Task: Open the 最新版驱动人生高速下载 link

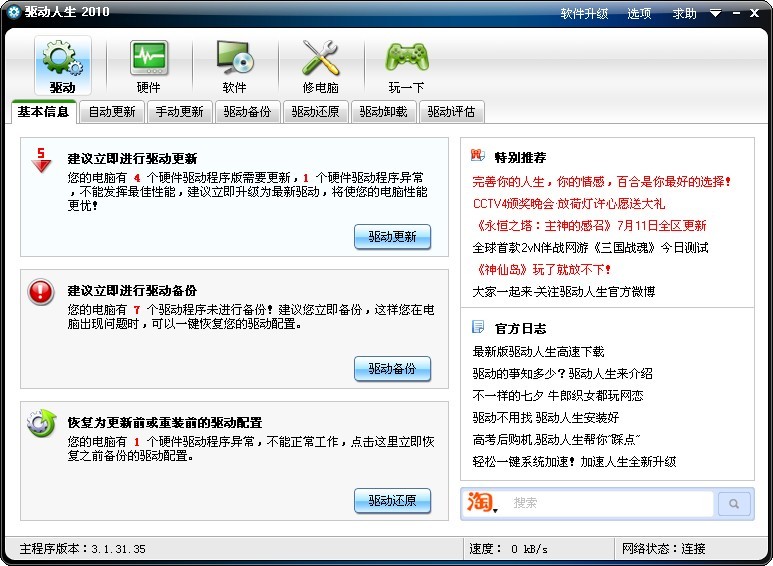Action: [x=538, y=351]
